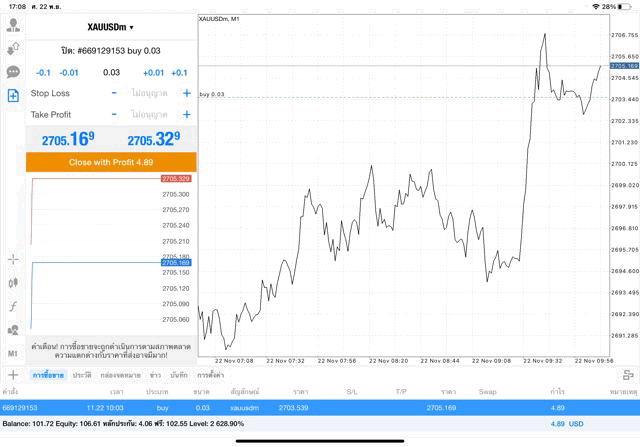Expand the XAUUSDm symbol dropdown
Image resolution: width=640 pixels, height=447 pixels.
(110, 27)
